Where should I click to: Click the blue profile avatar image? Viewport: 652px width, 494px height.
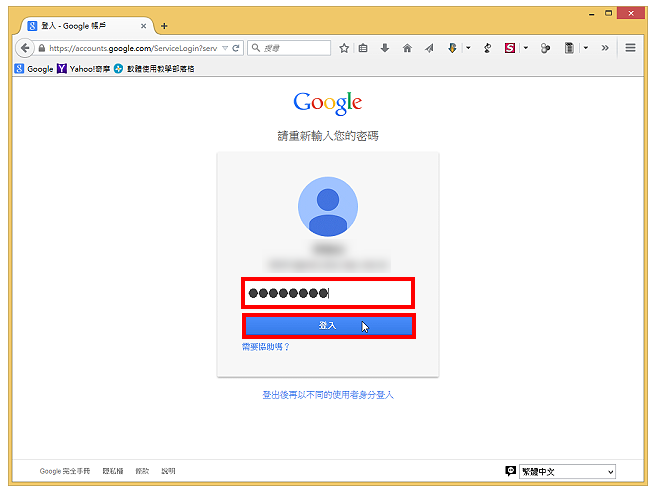[328, 207]
